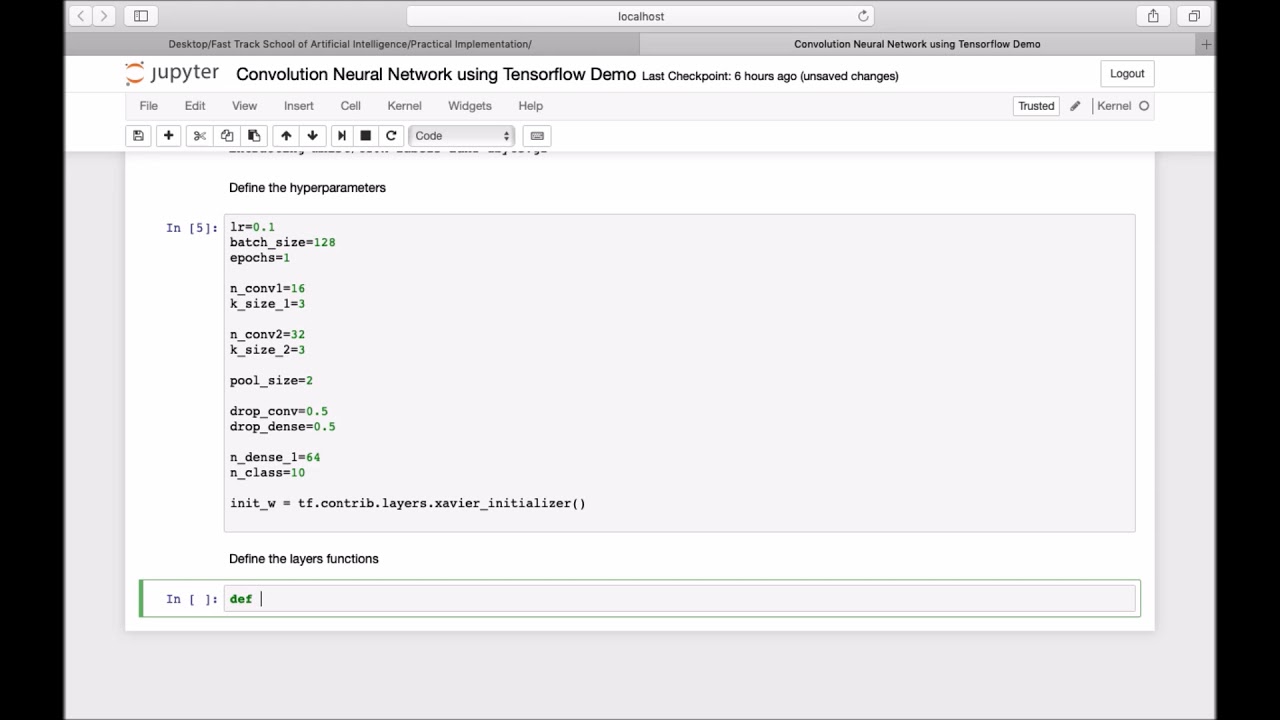The height and width of the screenshot is (720, 1280).
Task: Click the Kernel name label in header
Action: coord(1114,106)
